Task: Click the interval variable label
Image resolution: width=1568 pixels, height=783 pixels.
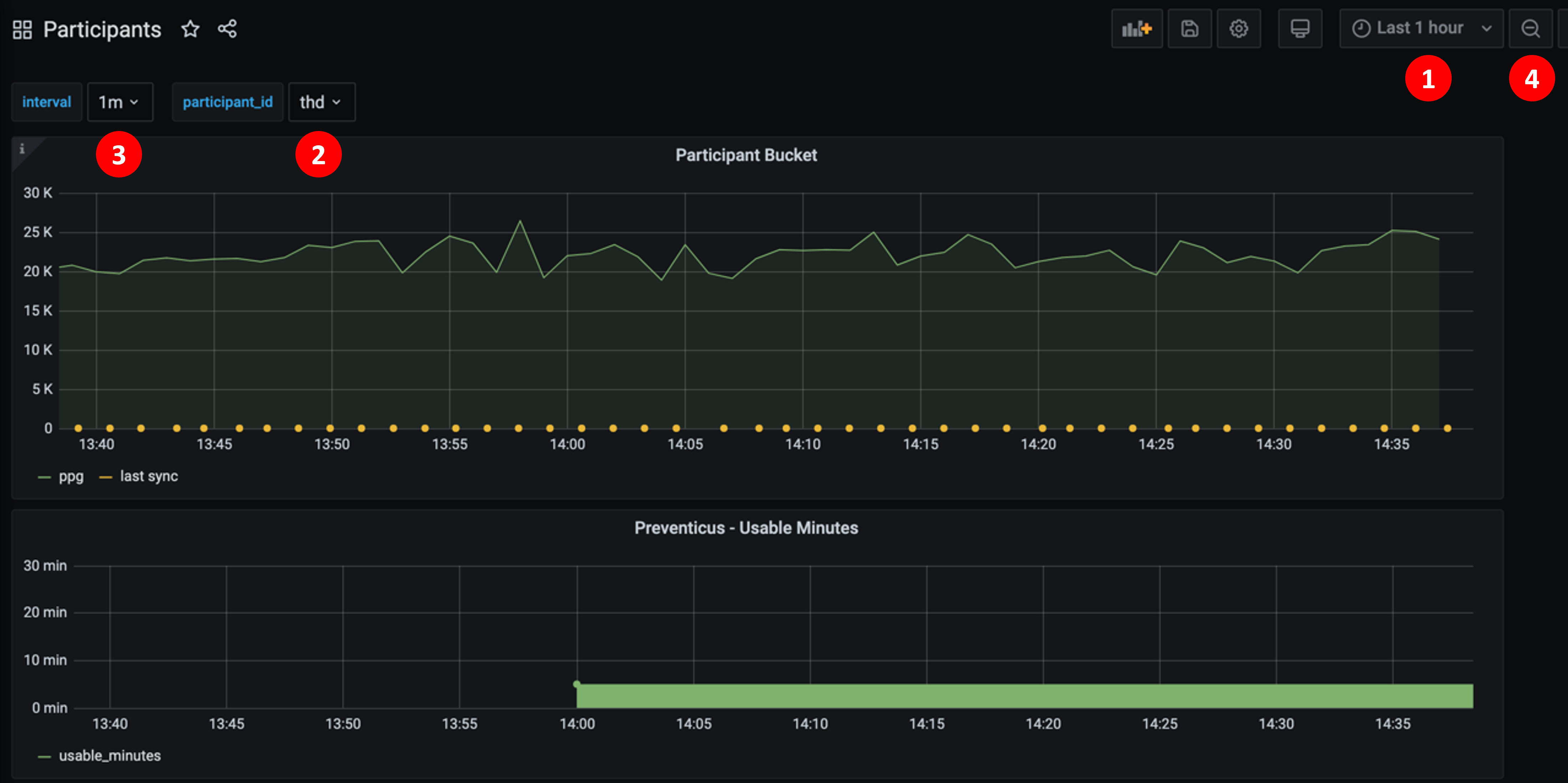Action: [46, 102]
